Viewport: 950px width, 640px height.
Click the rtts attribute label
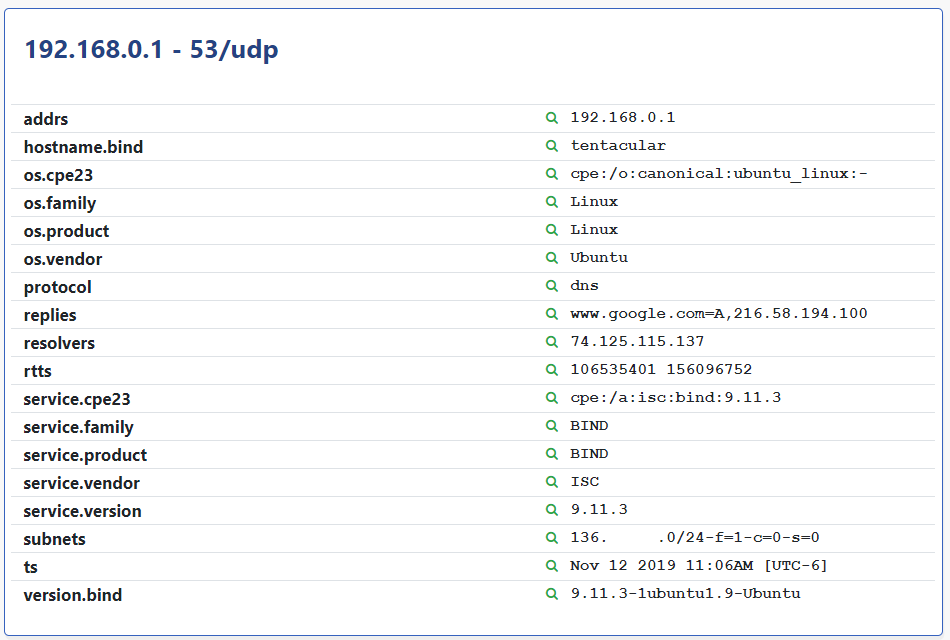[x=38, y=371]
